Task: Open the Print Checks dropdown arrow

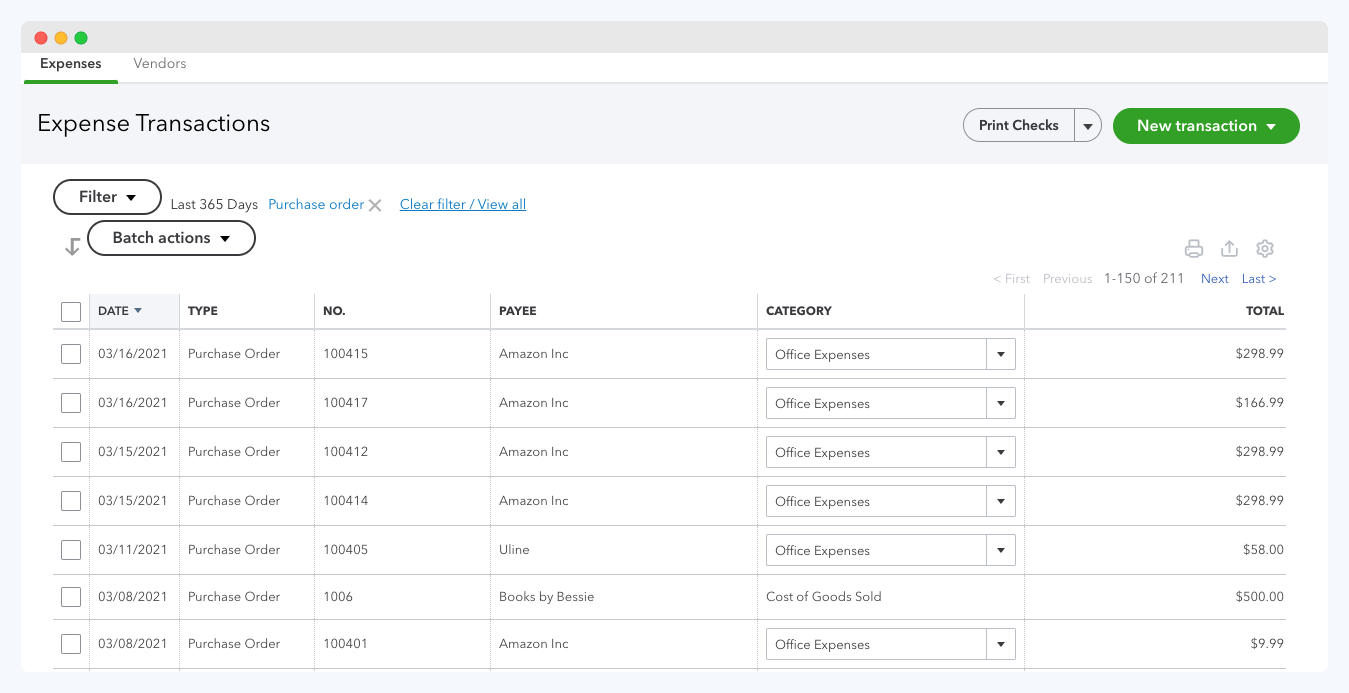Action: coord(1087,125)
